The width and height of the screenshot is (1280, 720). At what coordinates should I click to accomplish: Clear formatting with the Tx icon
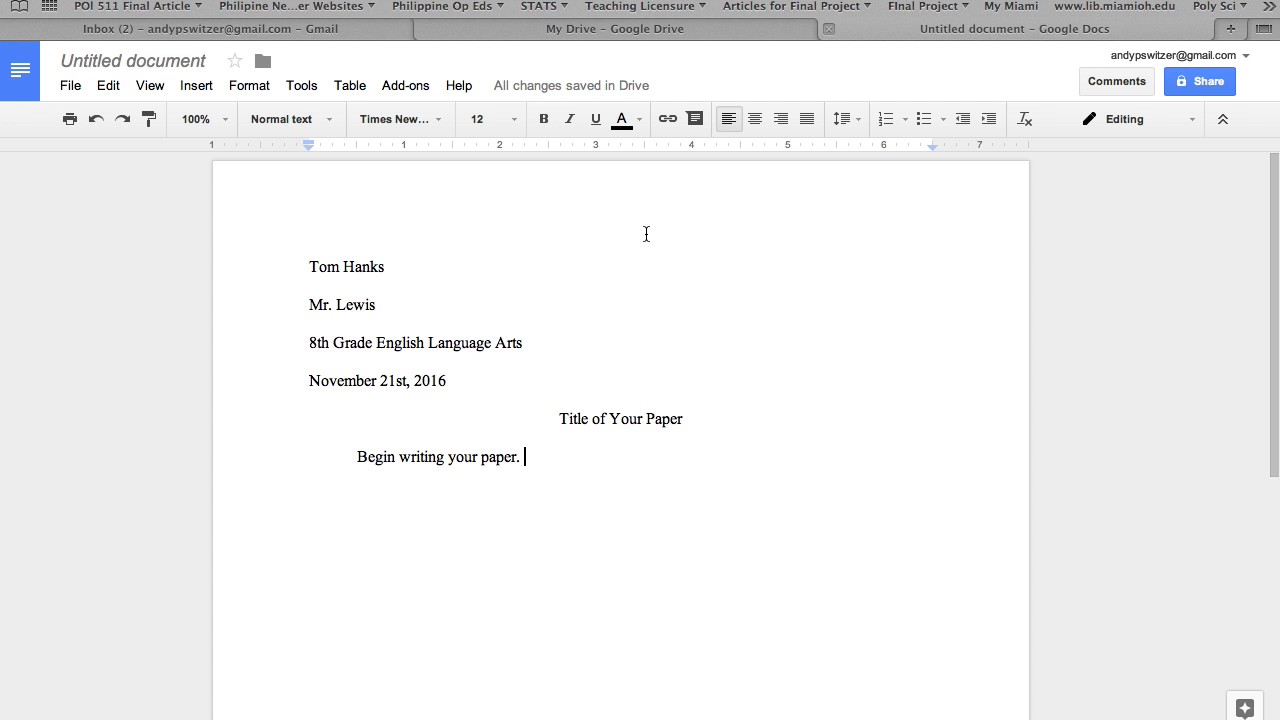1025,119
